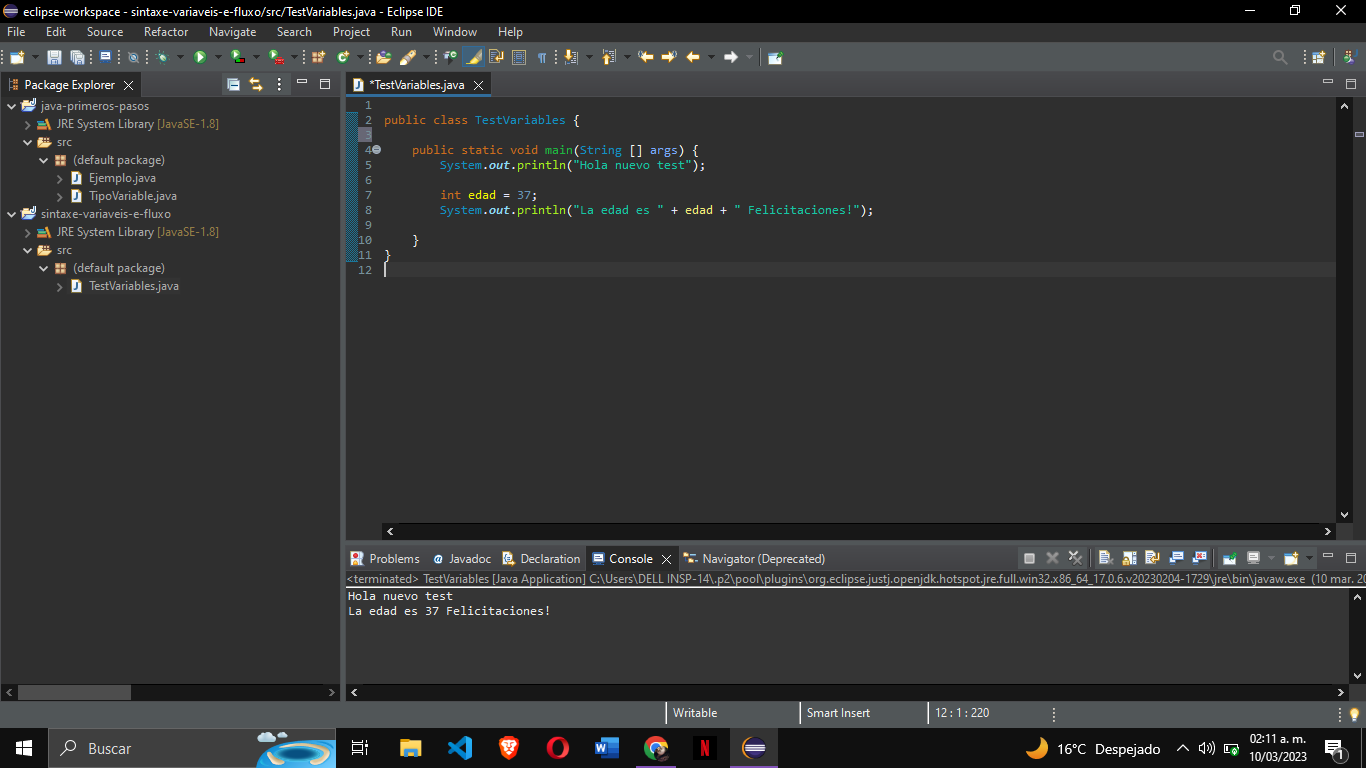This screenshot has height=768, width=1366.
Task: Open the Refactor menu
Action: (x=166, y=32)
